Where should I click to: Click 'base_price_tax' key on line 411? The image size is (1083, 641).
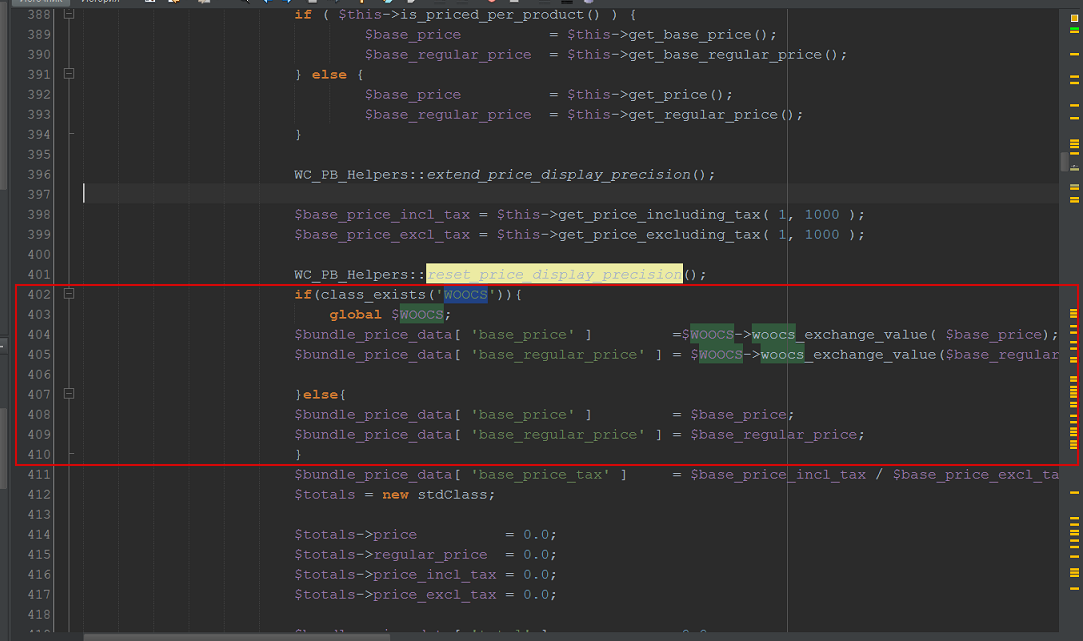coord(541,475)
